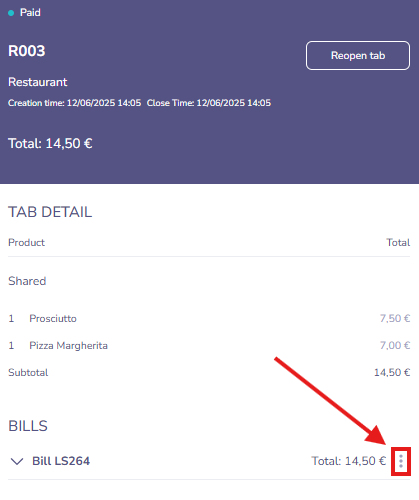
Task: Expand Bill LS264 with the chevron arrow
Action: pos(17,461)
